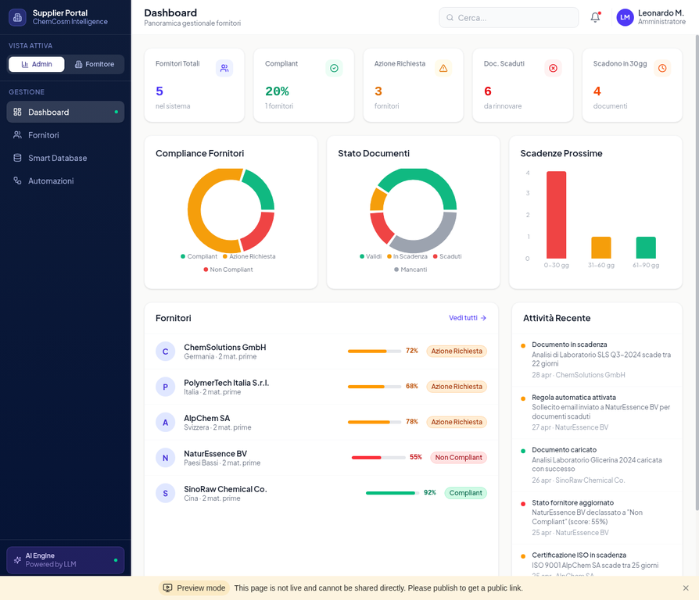Switch to Fornitore view
699x600 pixels.
click(94, 64)
